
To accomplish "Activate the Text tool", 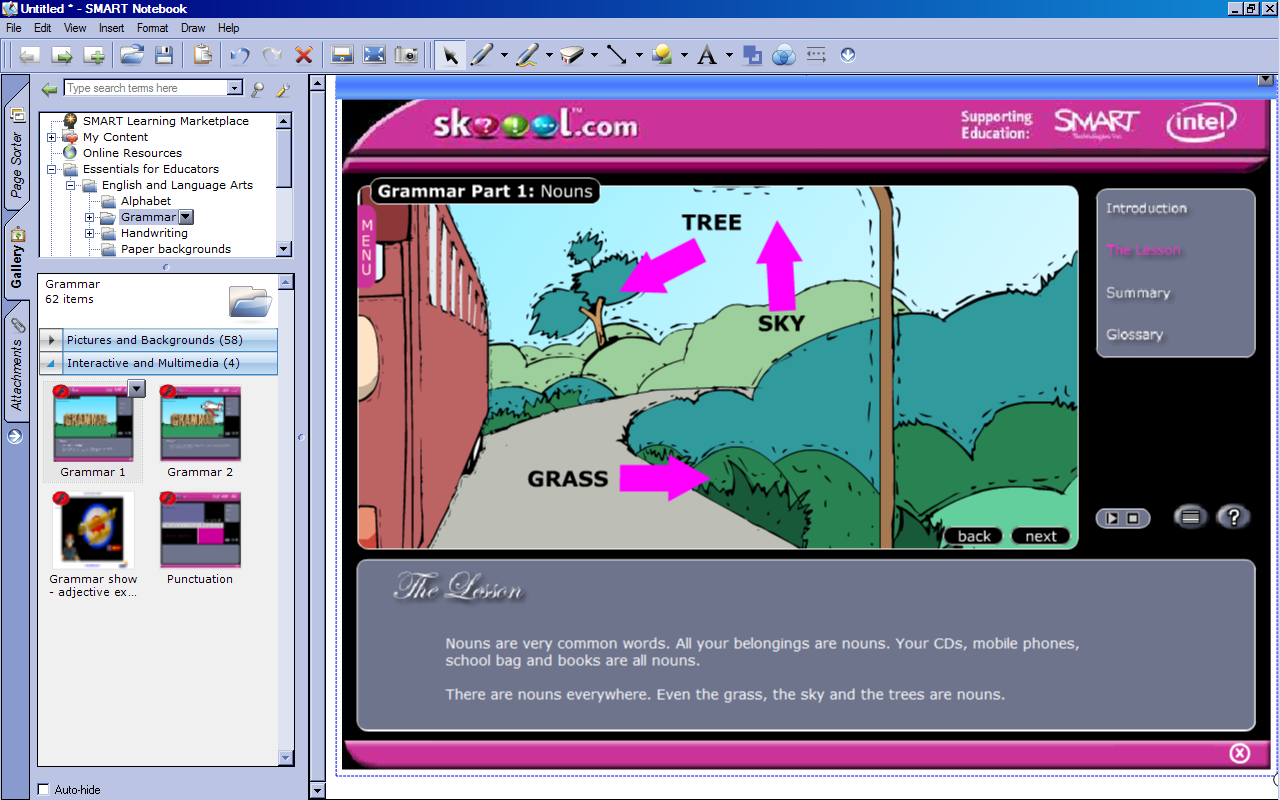I will coord(707,55).
